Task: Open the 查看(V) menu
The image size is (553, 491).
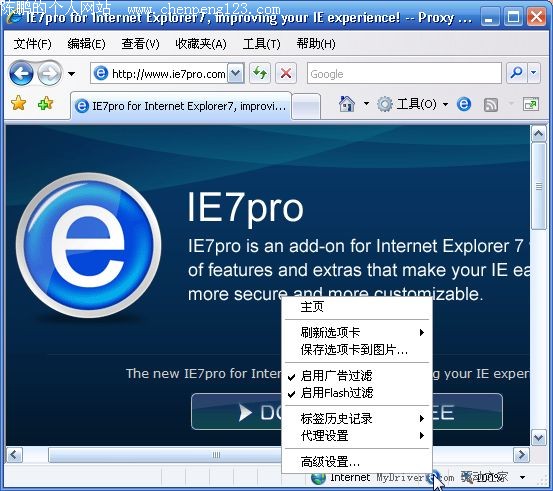Action: [x=140, y=44]
